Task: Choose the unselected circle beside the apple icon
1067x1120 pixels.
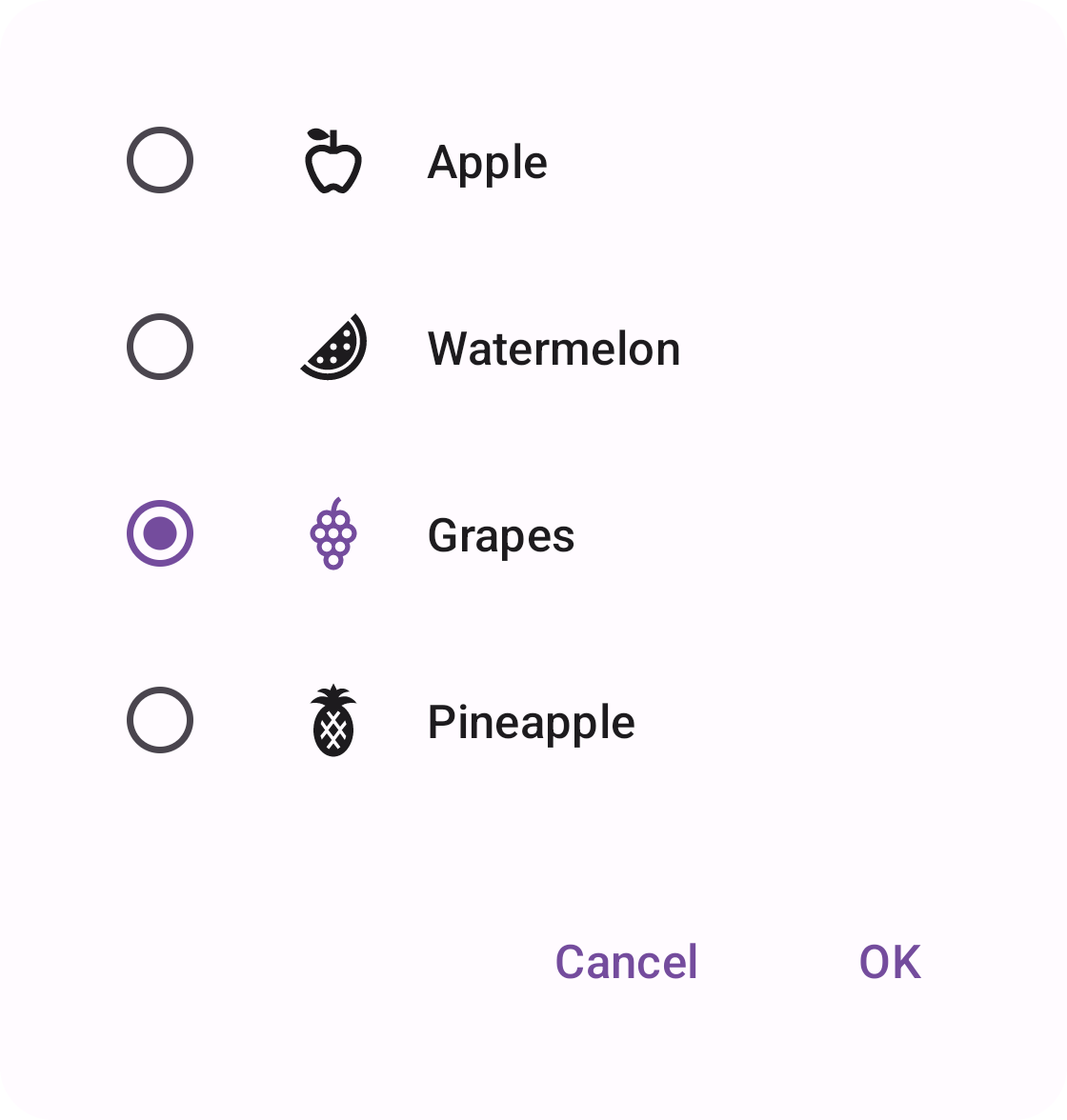Action: 160,160
